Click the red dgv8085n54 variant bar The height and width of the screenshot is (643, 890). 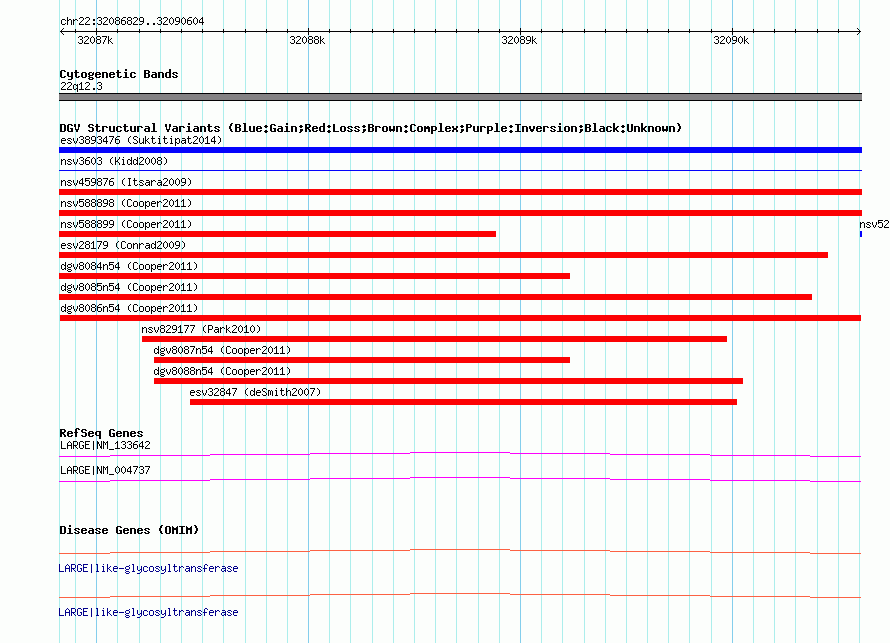tap(435, 297)
